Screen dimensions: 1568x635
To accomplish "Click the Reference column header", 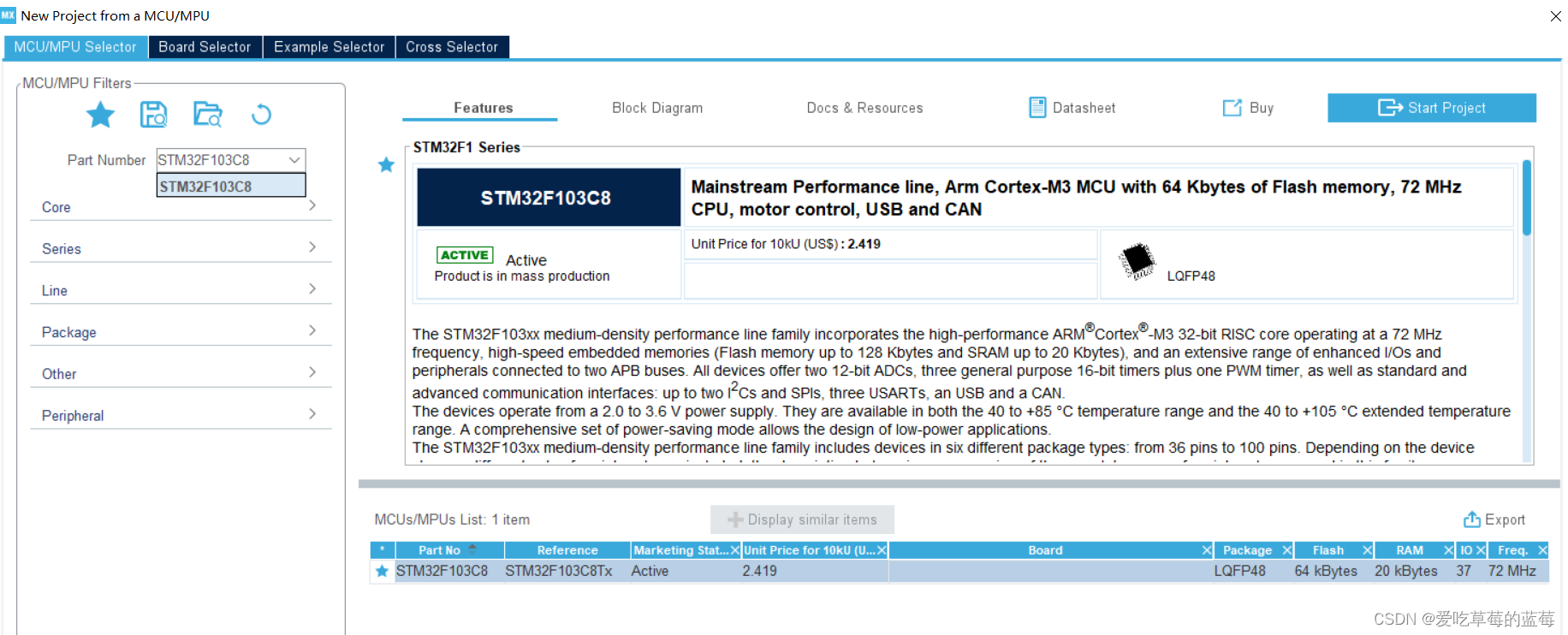I will click(x=567, y=550).
